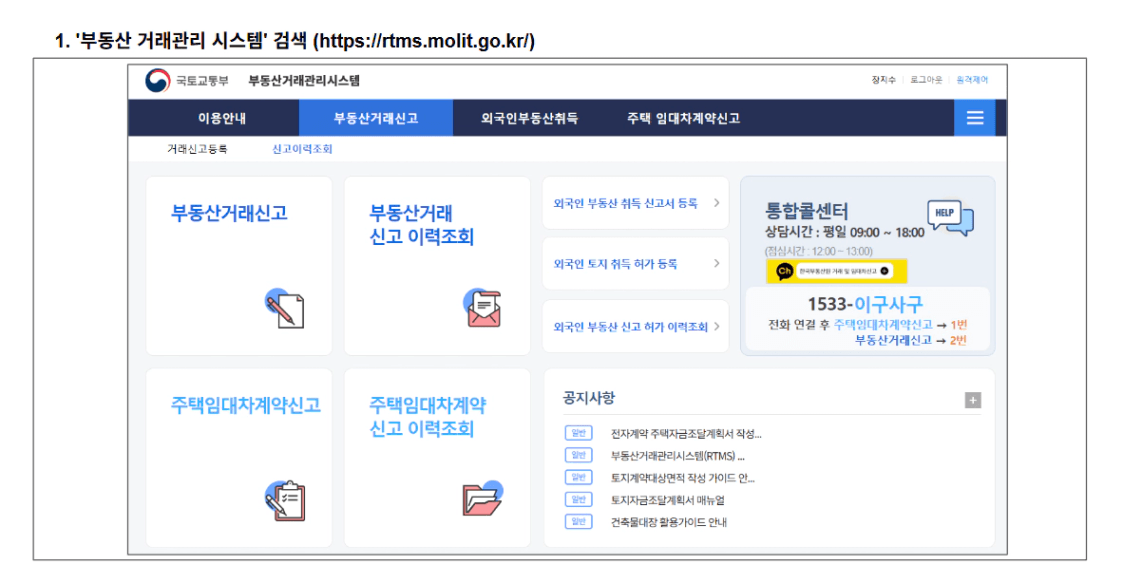Open the hamburger menu icon

[x=975, y=118]
